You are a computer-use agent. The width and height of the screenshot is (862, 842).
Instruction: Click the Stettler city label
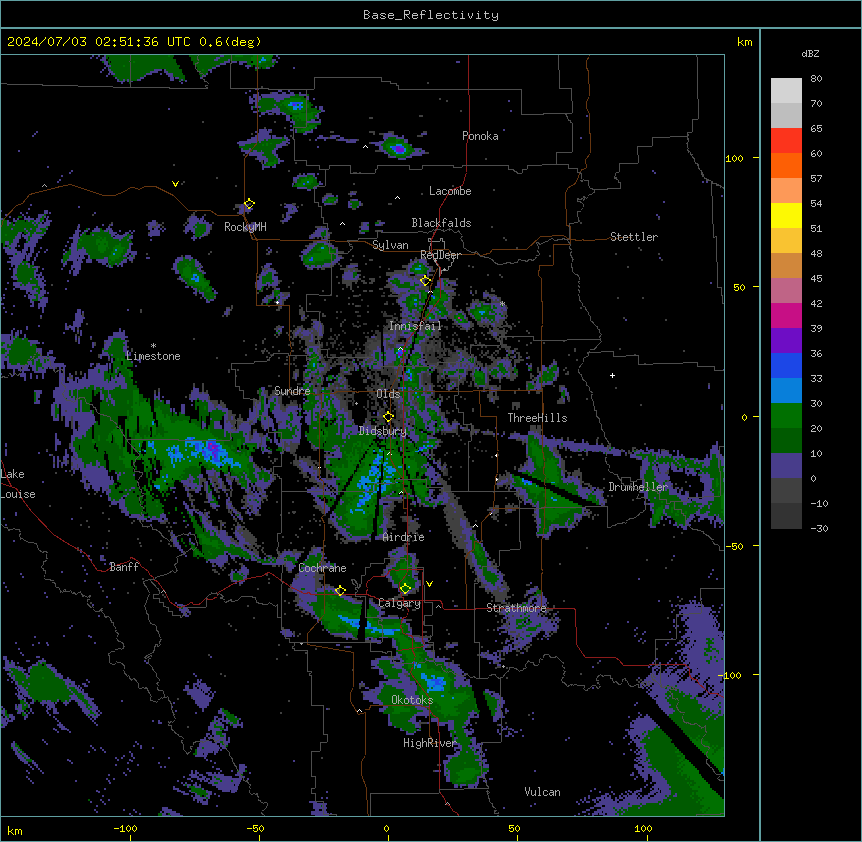[634, 237]
